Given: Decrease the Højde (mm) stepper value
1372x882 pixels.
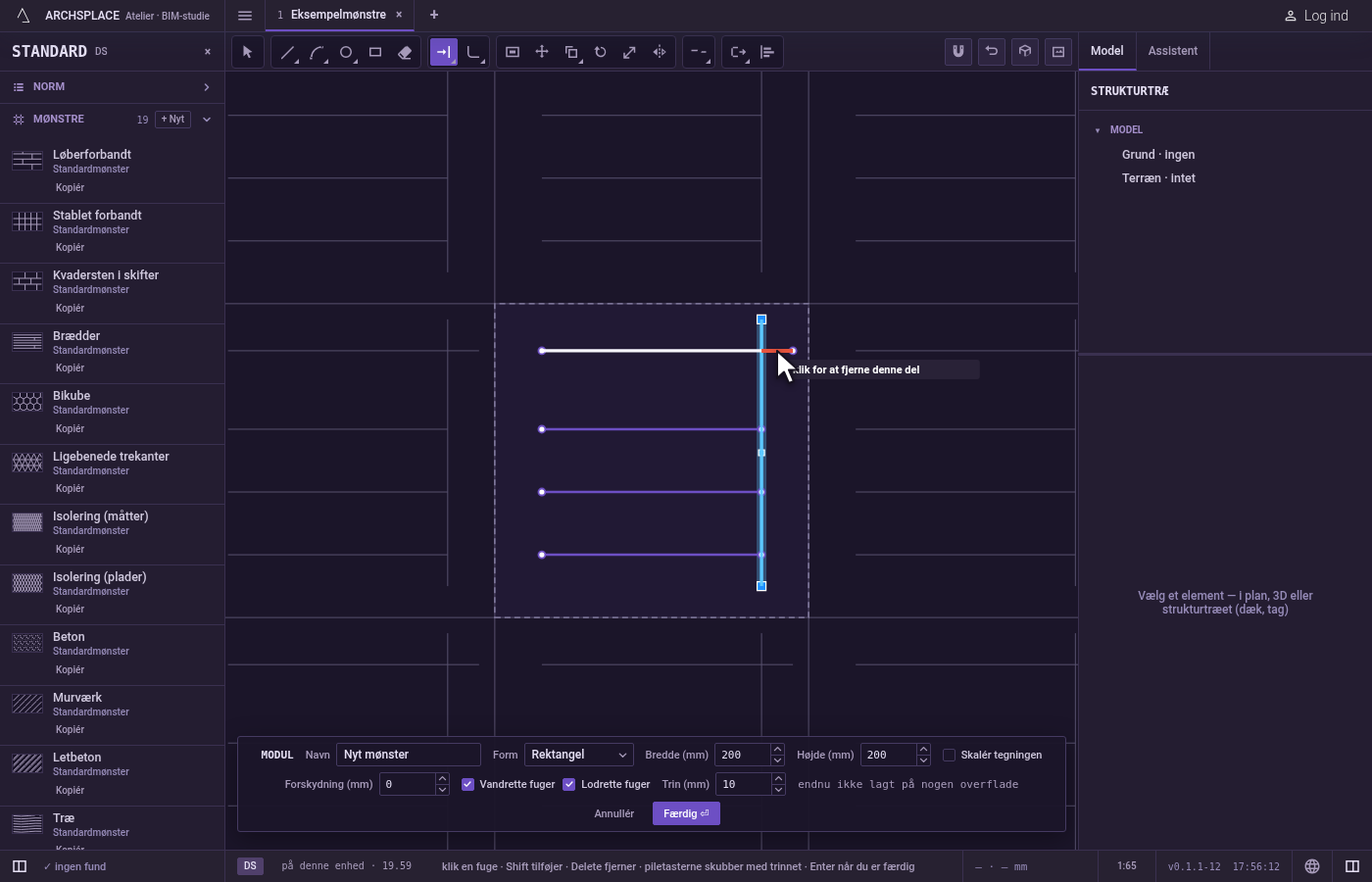Looking at the screenshot, I should [923, 760].
